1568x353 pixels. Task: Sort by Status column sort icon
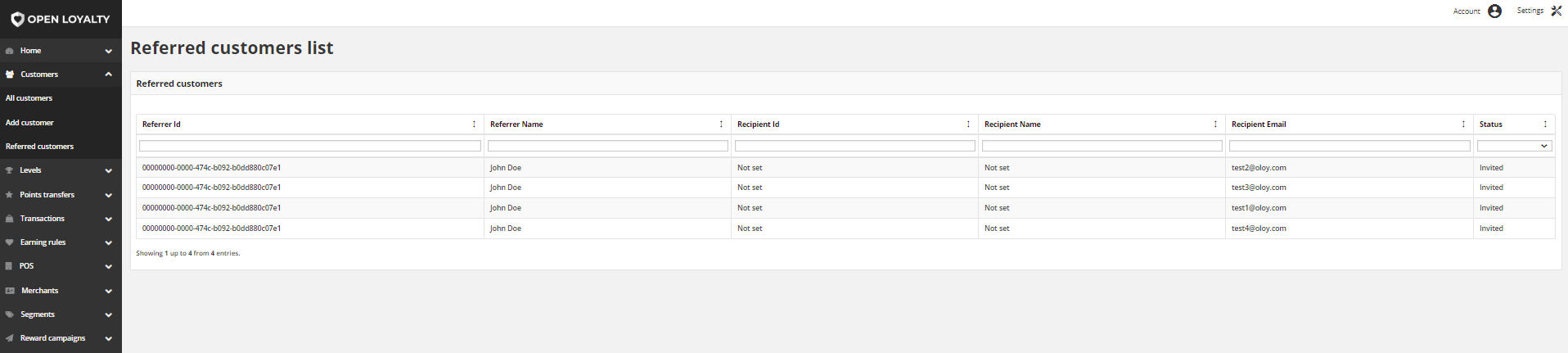point(1545,124)
